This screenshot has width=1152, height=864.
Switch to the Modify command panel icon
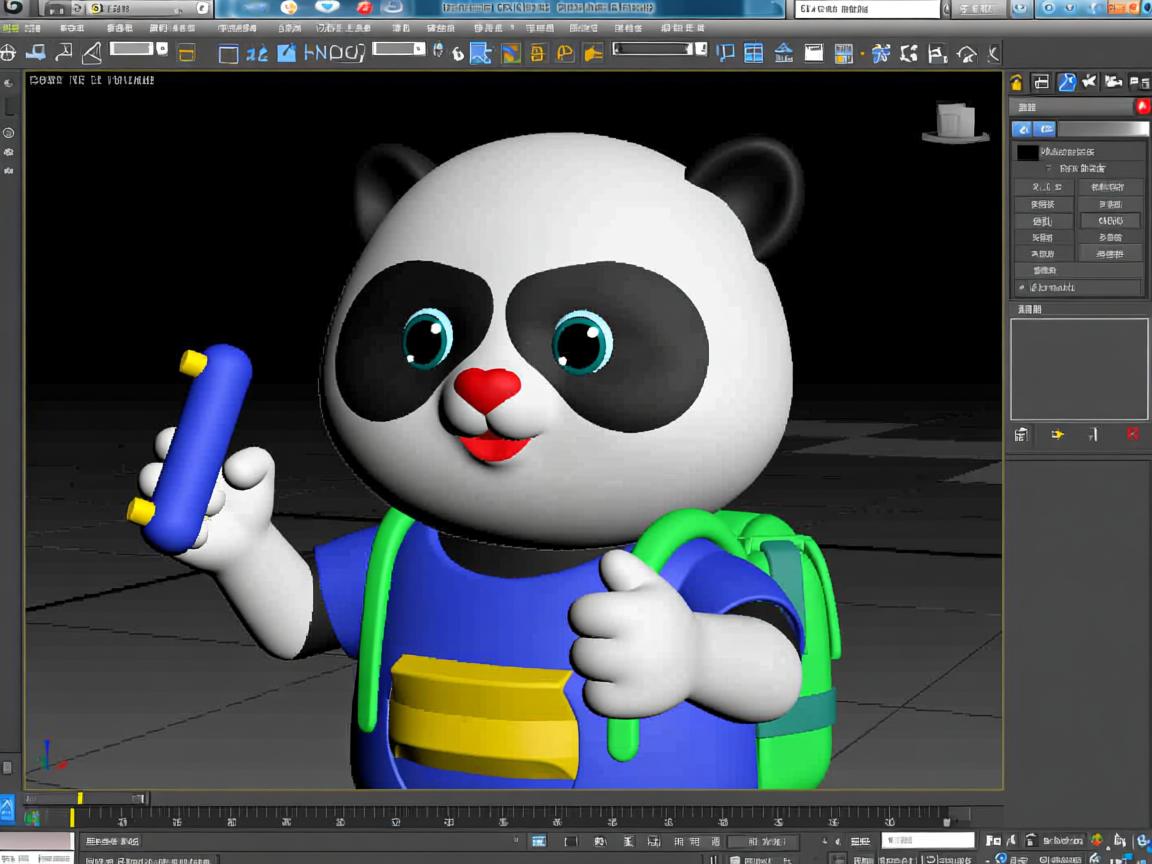(x=1040, y=82)
